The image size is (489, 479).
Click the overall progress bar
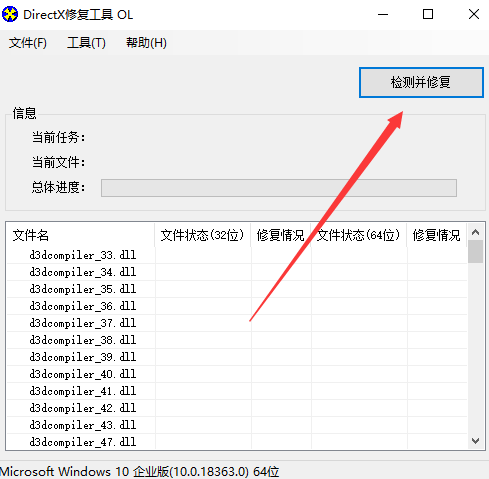[x=279, y=188]
